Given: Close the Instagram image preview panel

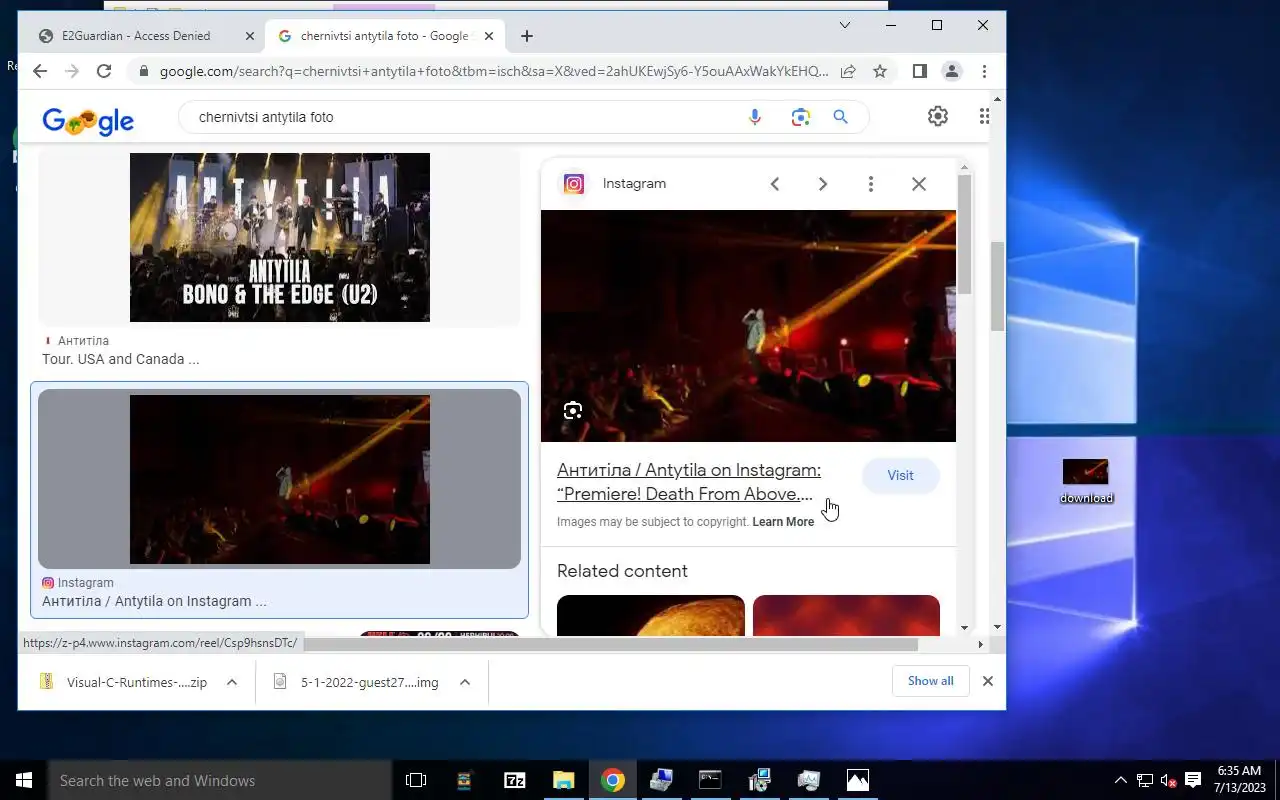Looking at the screenshot, I should (x=919, y=184).
